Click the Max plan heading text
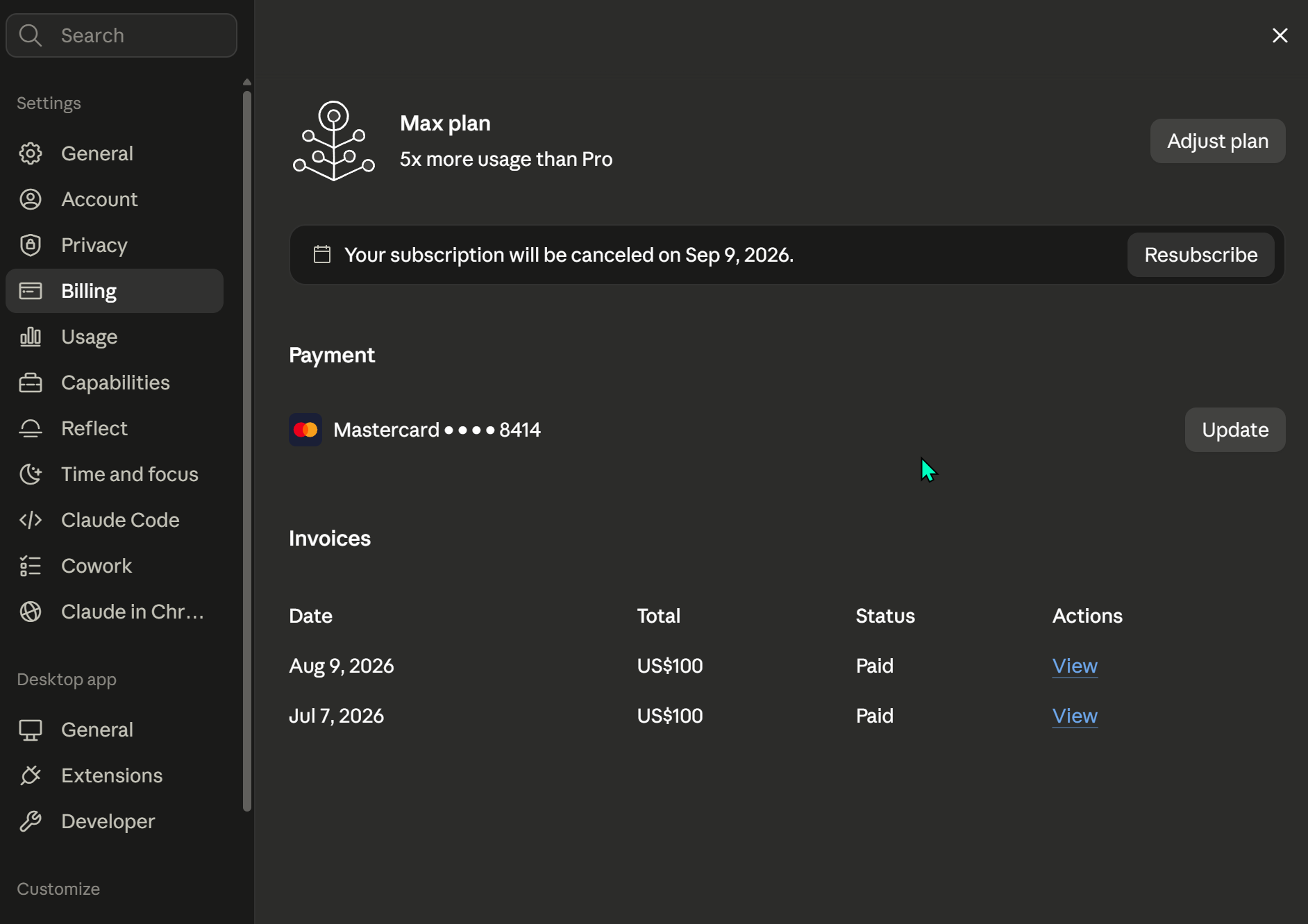Viewport: 1308px width, 924px height. tap(445, 123)
